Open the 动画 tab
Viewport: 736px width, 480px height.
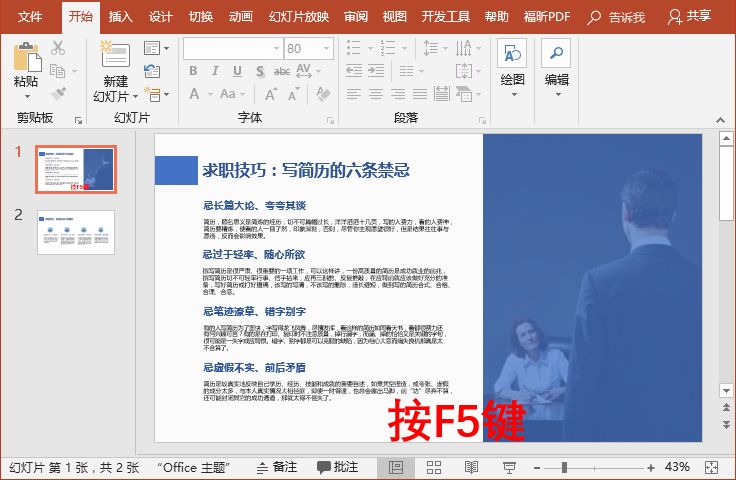(241, 17)
